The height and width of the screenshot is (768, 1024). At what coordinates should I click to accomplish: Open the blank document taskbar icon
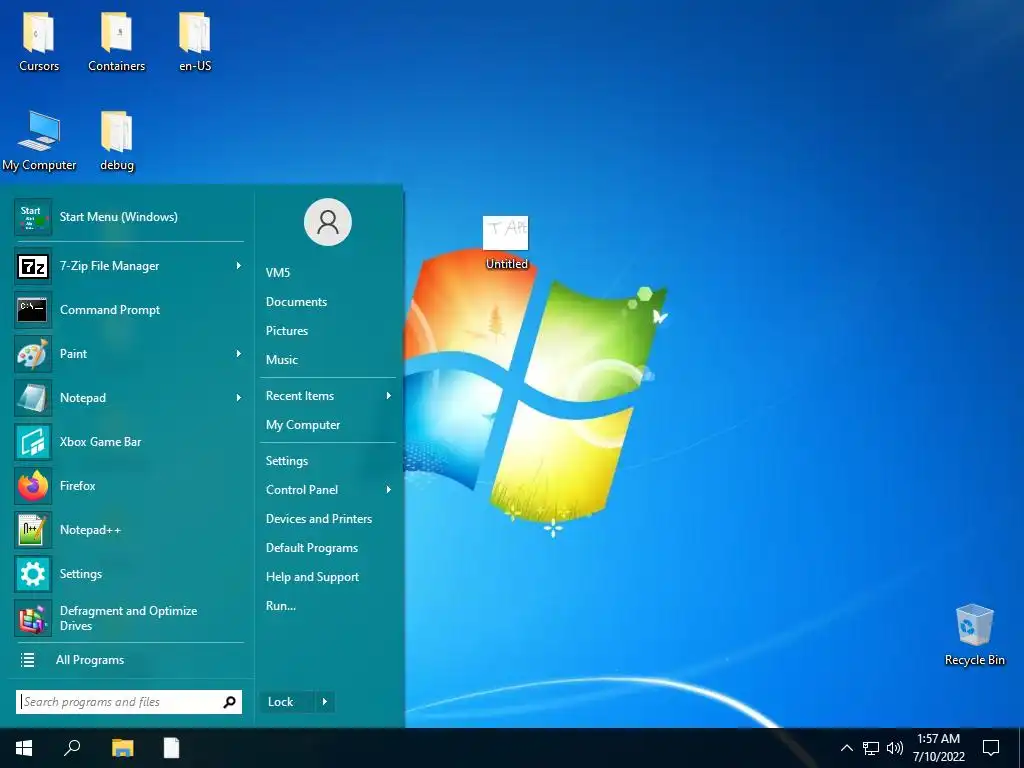(x=171, y=748)
